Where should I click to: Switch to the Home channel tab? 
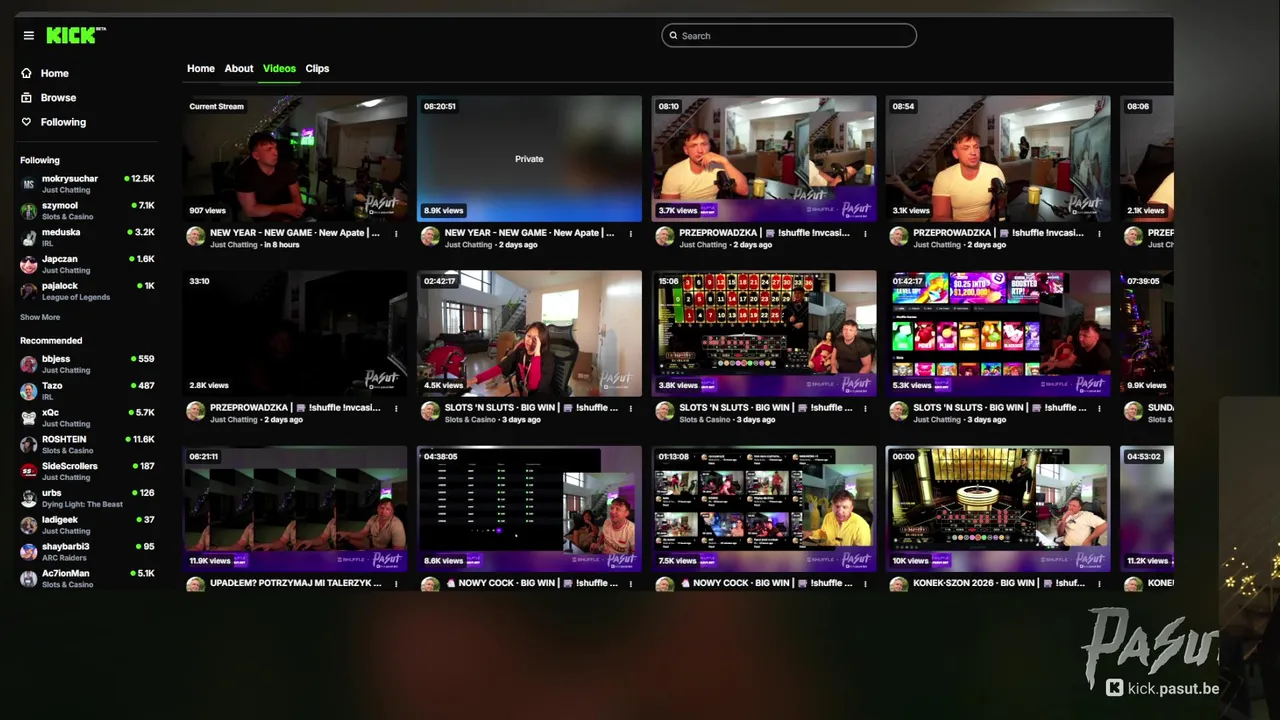201,68
